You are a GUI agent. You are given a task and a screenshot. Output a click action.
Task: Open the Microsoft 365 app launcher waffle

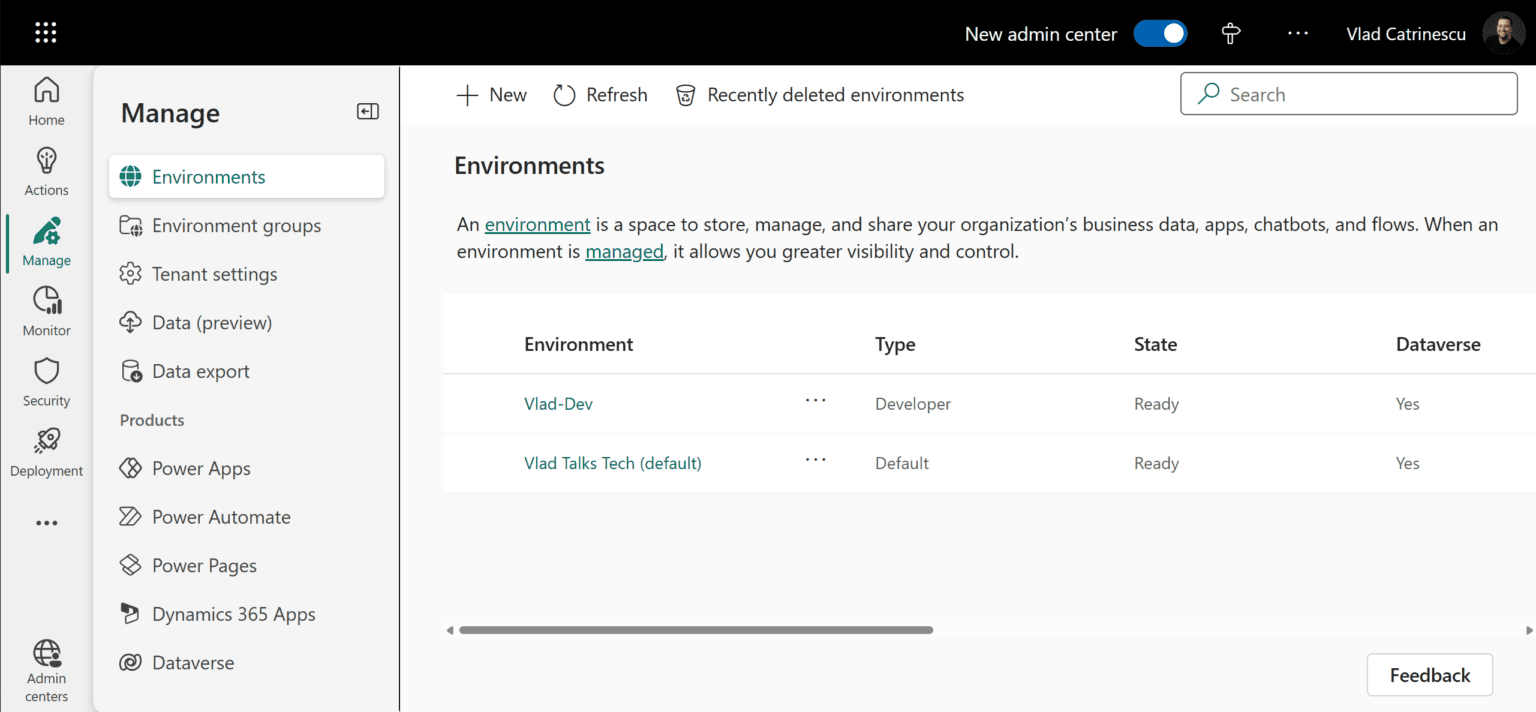45,31
